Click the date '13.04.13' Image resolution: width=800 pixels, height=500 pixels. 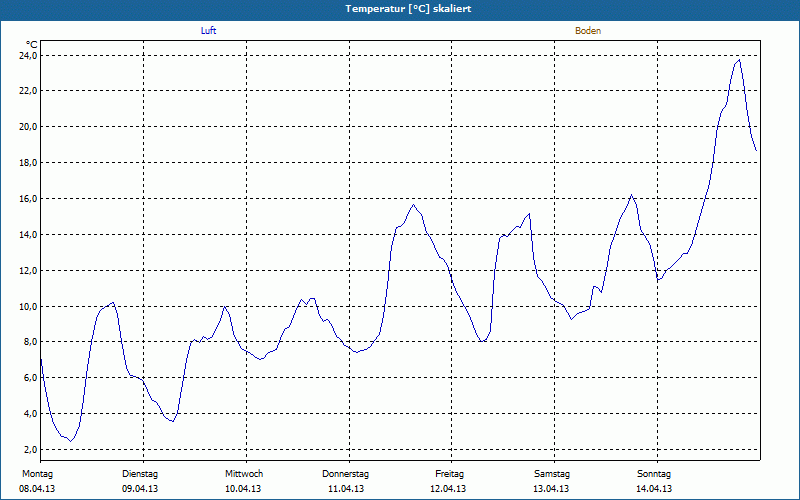click(x=551, y=489)
